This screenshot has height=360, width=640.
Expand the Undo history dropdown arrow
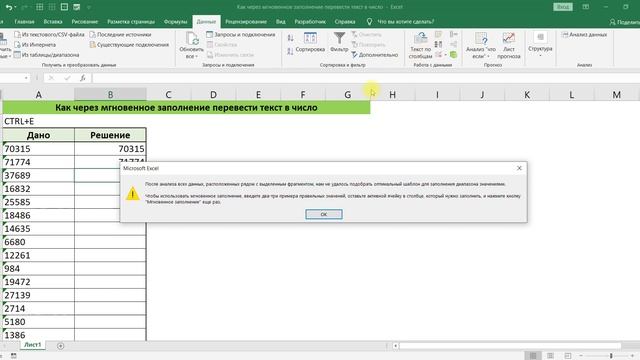coord(15,7)
